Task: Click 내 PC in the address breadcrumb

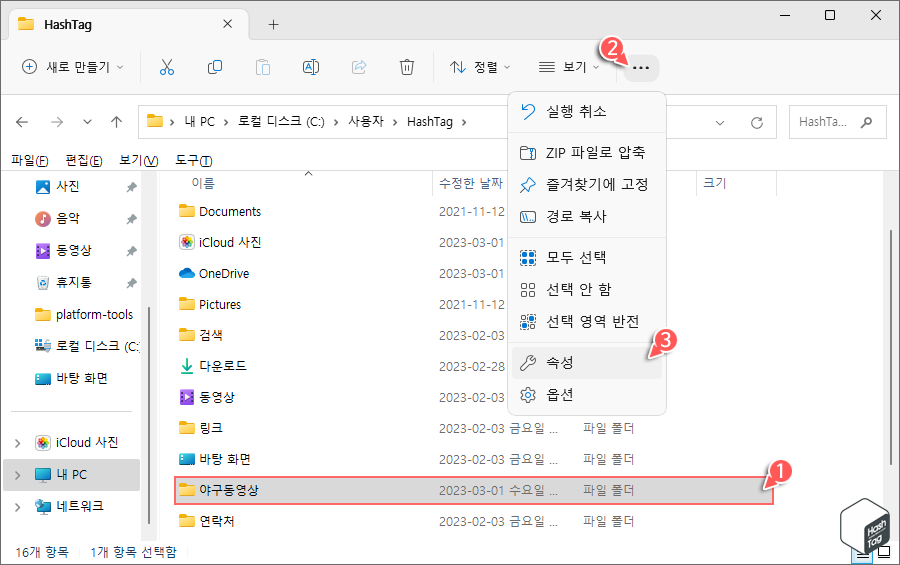Action: click(x=199, y=122)
